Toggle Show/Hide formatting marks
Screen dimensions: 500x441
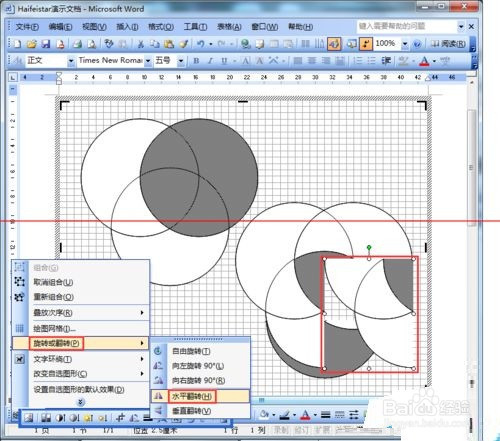click(x=366, y=44)
